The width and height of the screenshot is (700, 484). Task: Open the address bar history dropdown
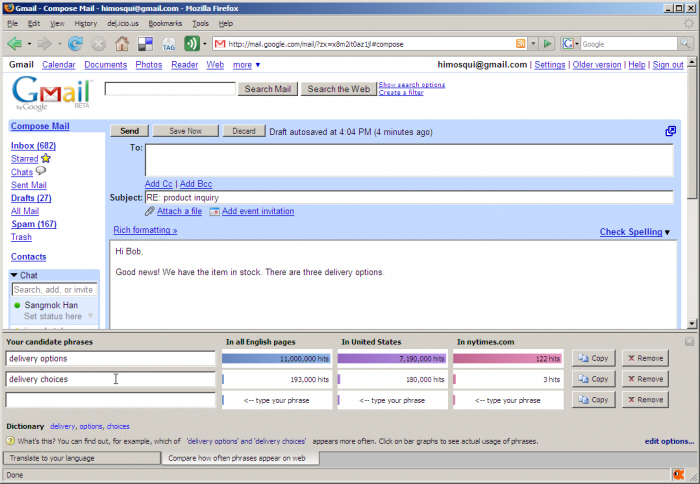[x=533, y=44]
